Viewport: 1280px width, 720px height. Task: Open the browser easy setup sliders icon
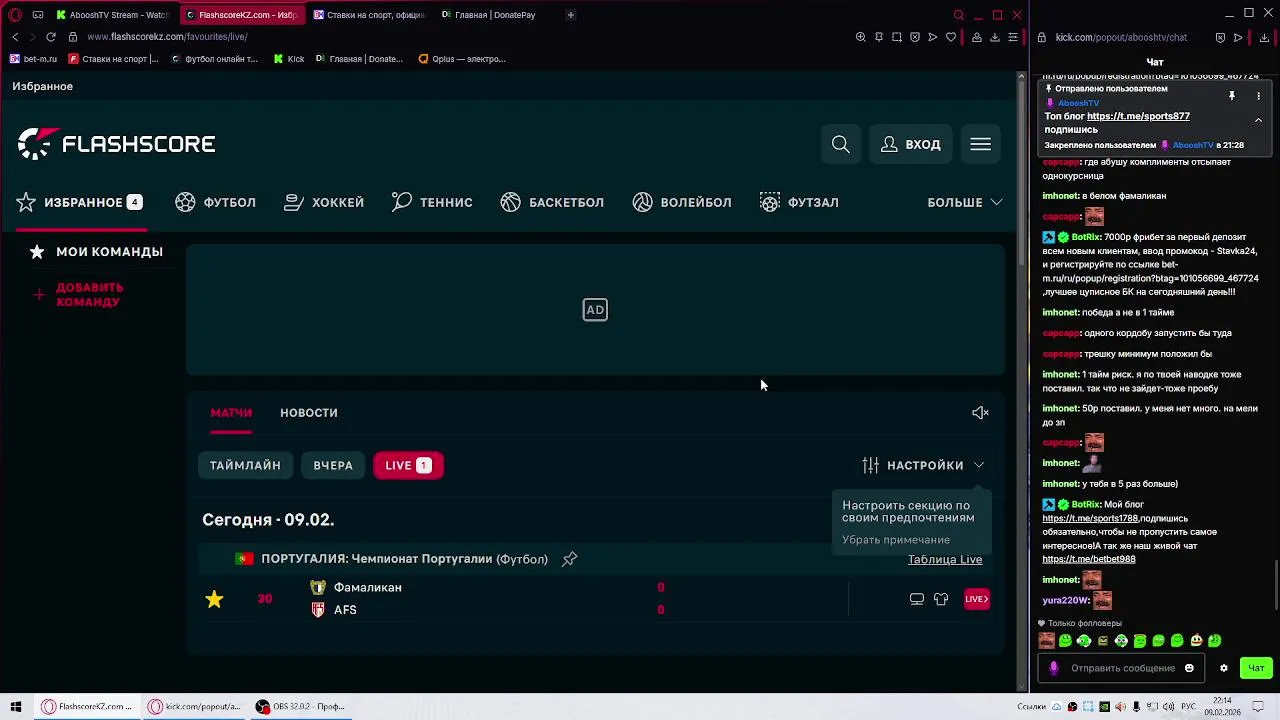tap(1013, 37)
